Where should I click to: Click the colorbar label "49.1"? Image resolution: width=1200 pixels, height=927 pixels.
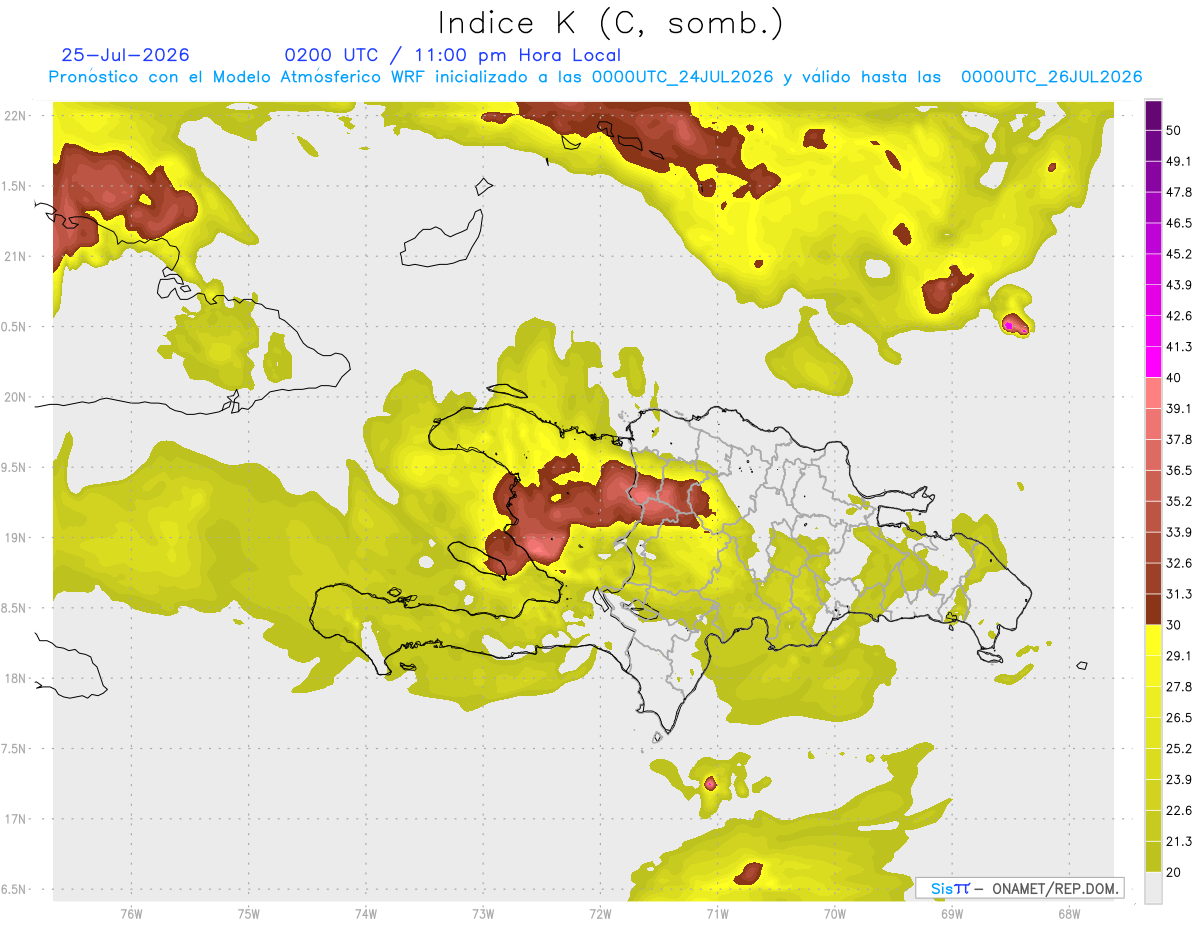[1178, 161]
